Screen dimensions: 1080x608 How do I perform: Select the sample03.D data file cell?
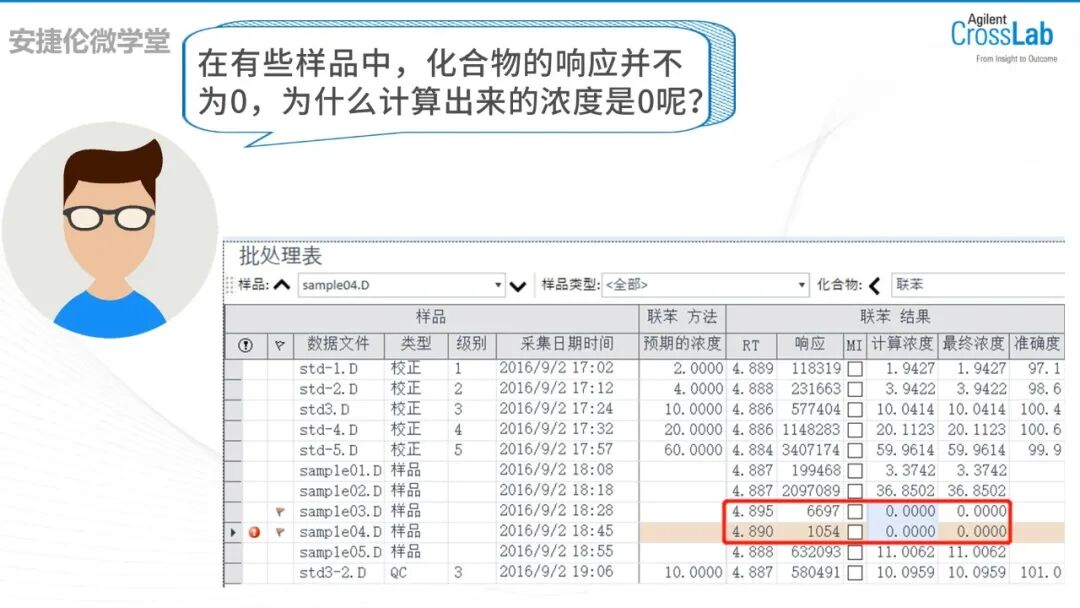(x=338, y=512)
